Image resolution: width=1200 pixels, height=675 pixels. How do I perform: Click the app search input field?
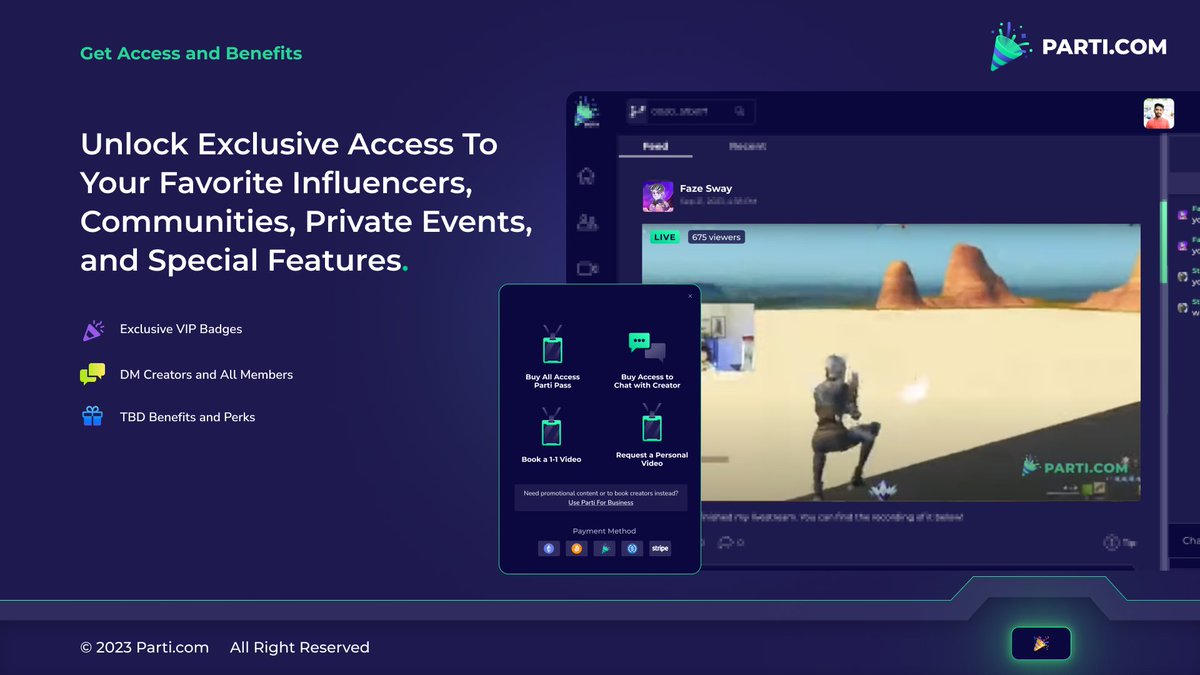pyautogui.click(x=690, y=112)
